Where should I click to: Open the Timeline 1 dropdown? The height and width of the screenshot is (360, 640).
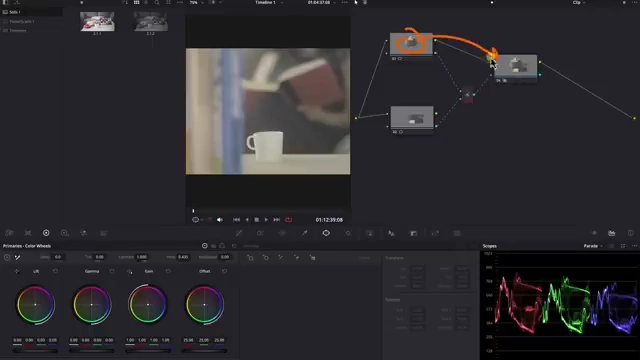click(269, 2)
